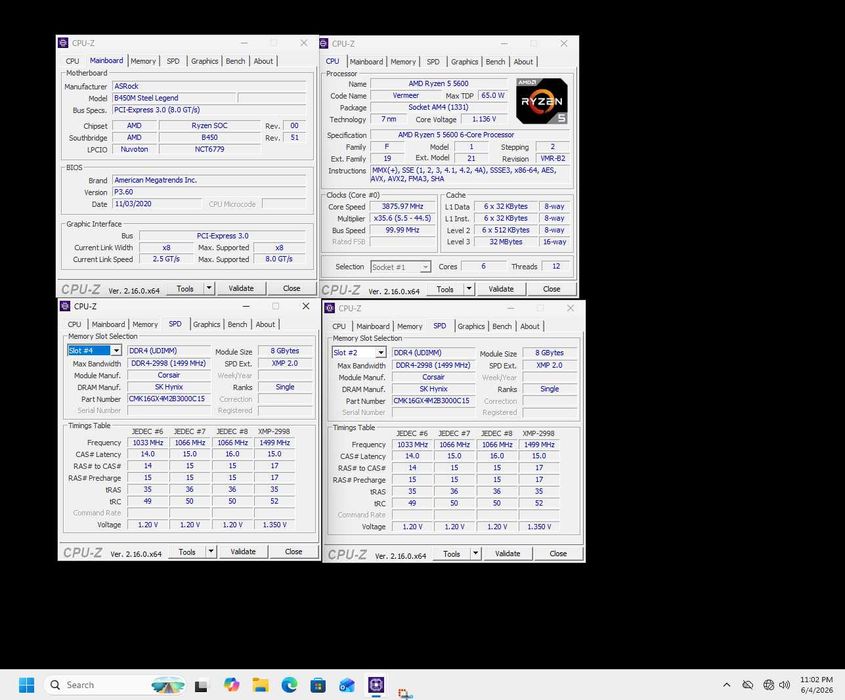Open the CPU tab in Mainboard window
The image size is (845, 700).
[72, 61]
